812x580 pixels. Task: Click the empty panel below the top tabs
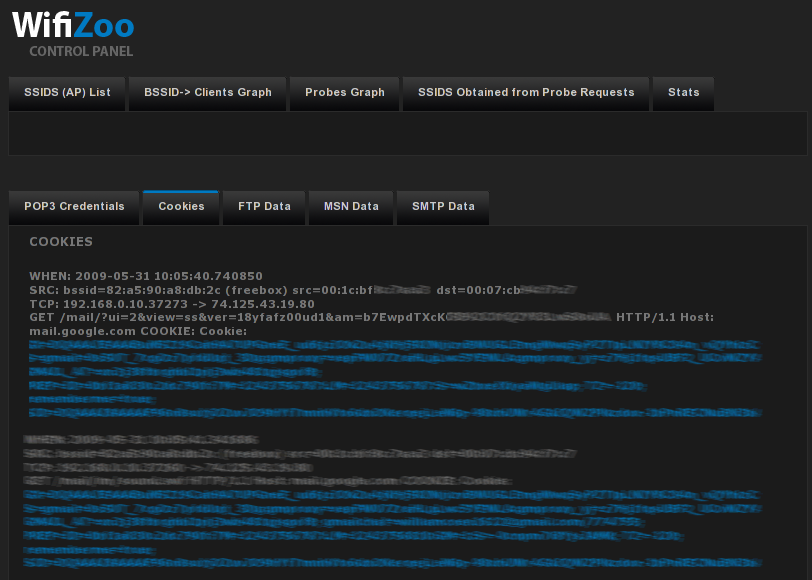(x=407, y=134)
